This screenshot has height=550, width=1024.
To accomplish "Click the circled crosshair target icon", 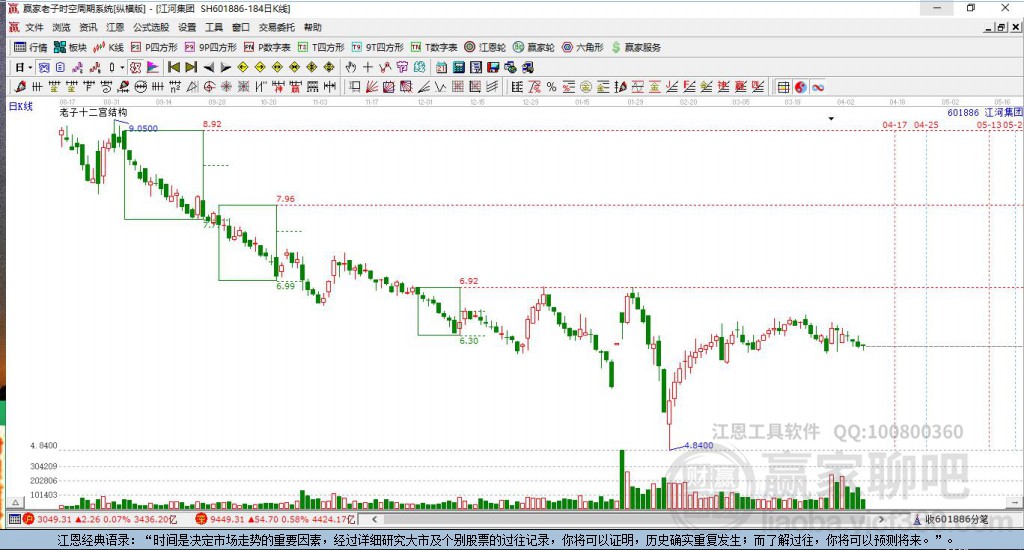I will pyautogui.click(x=209, y=87).
